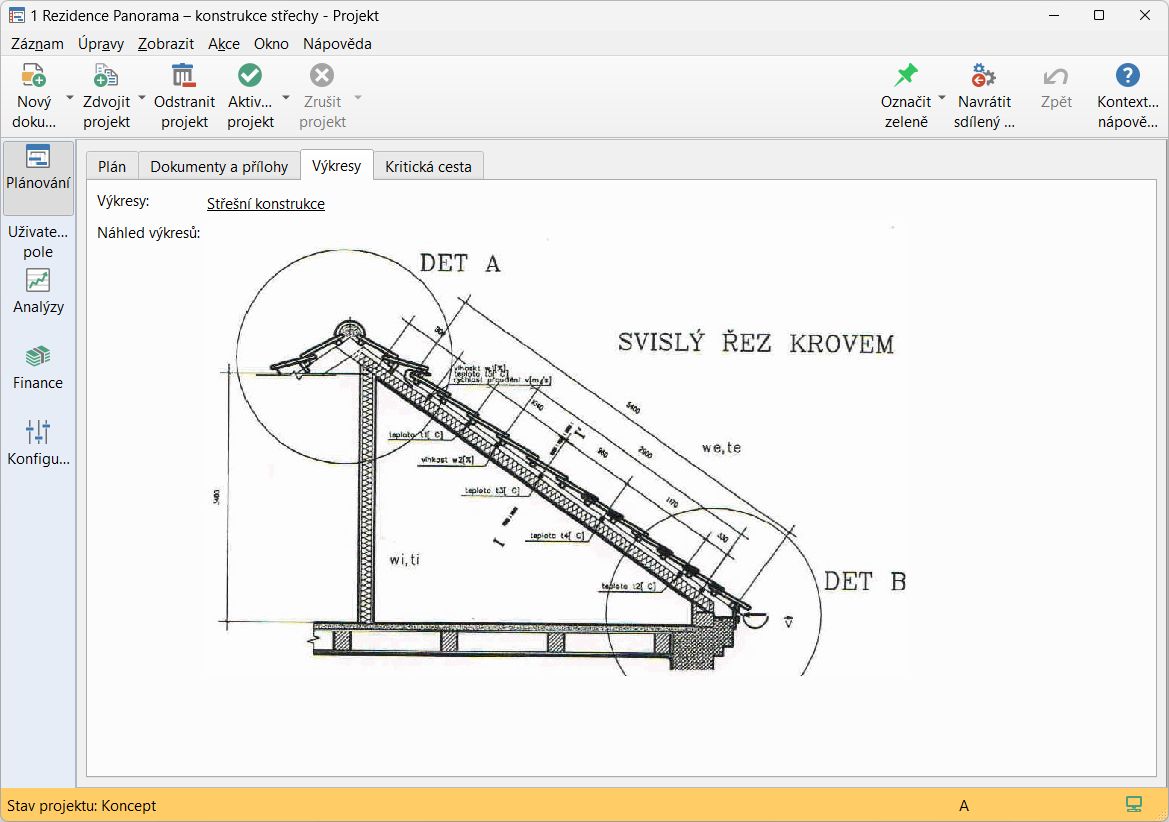Open the Střešní konstrukce drawing link
This screenshot has height=822, width=1169.
[265, 204]
